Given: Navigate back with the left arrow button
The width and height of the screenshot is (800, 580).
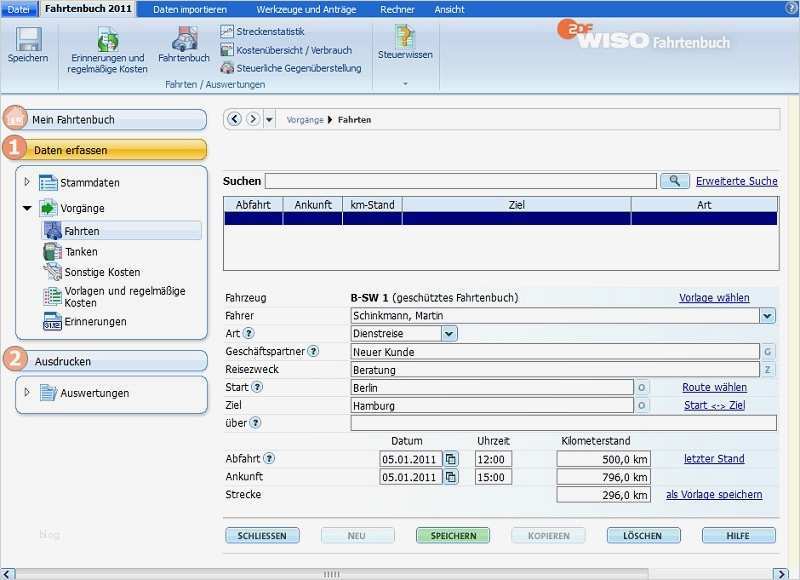Looking at the screenshot, I should pos(234,119).
